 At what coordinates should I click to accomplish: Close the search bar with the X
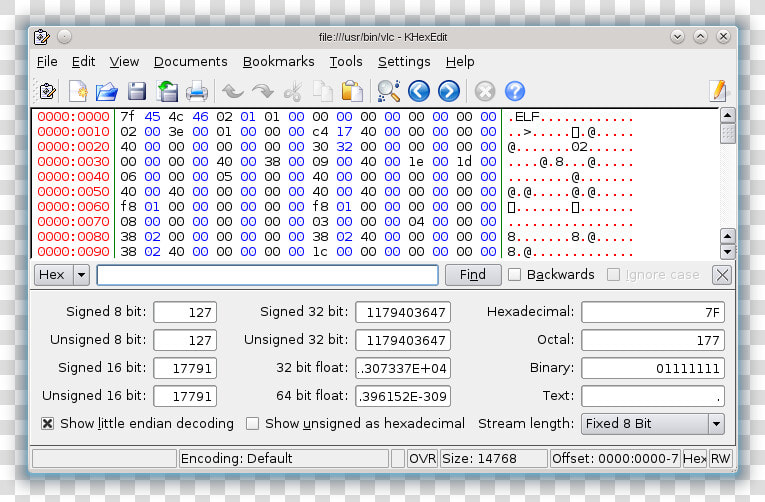coord(722,275)
